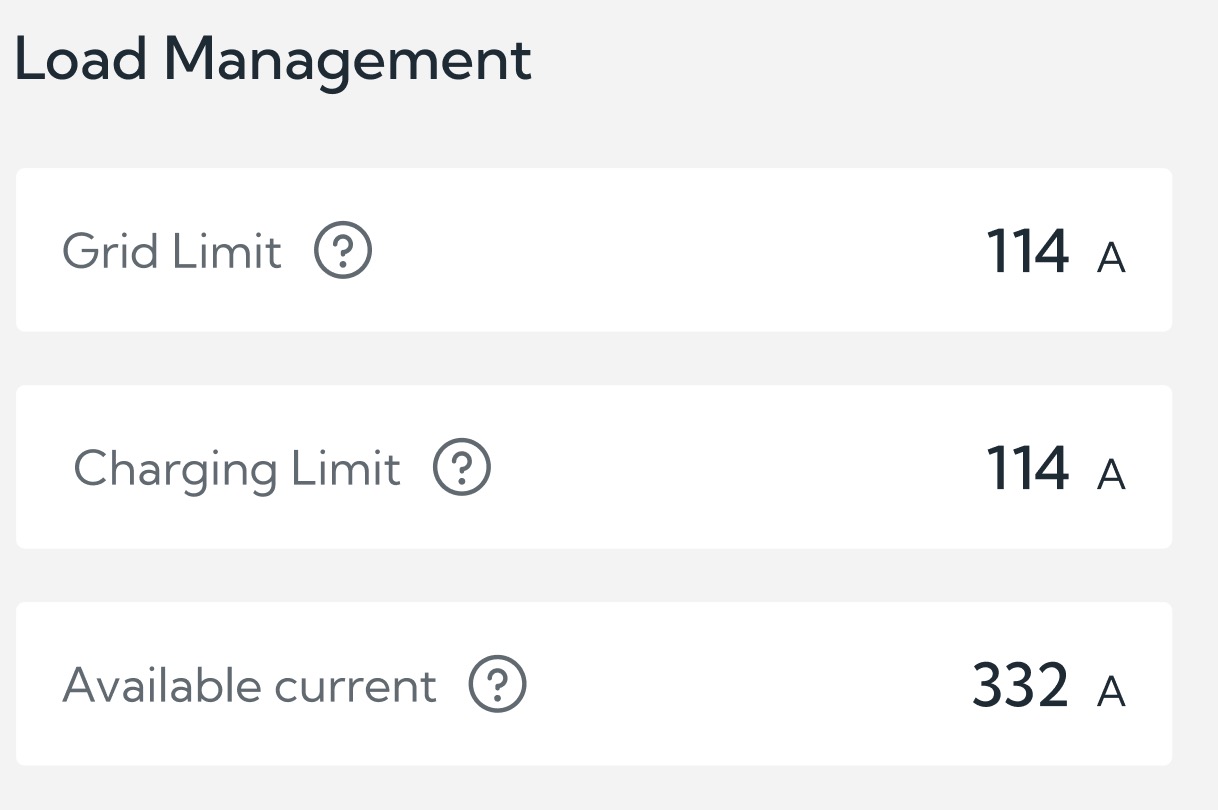The height and width of the screenshot is (810, 1218).
Task: Click the word Charging in Charging Limit
Action: (175, 470)
